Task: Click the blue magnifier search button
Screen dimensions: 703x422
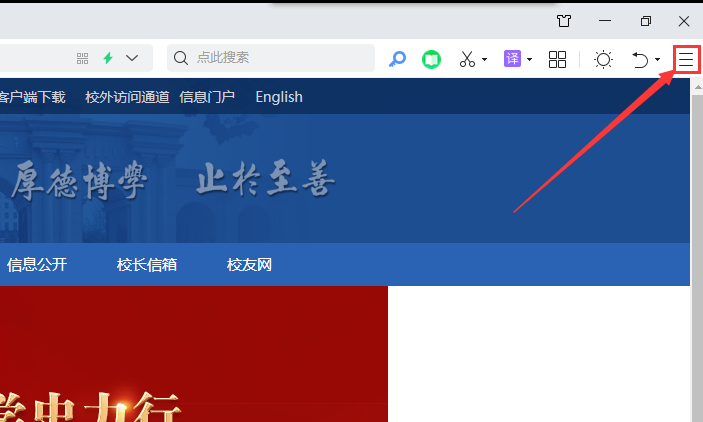Action: [398, 59]
